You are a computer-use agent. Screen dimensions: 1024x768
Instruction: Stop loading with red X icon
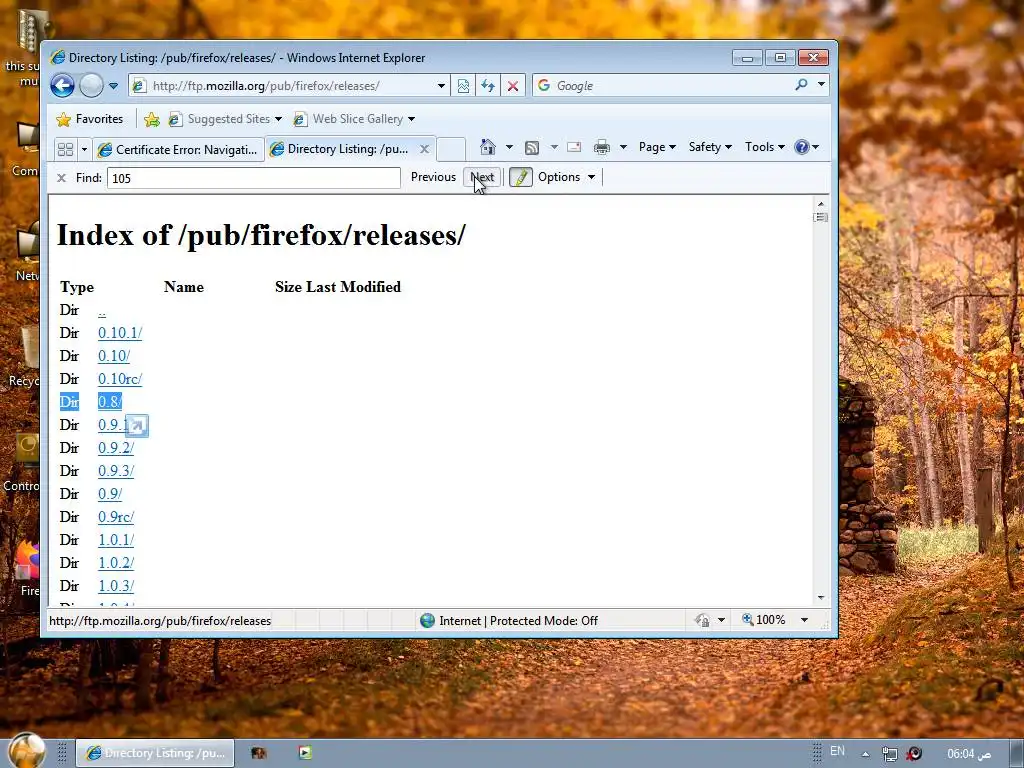click(x=513, y=86)
